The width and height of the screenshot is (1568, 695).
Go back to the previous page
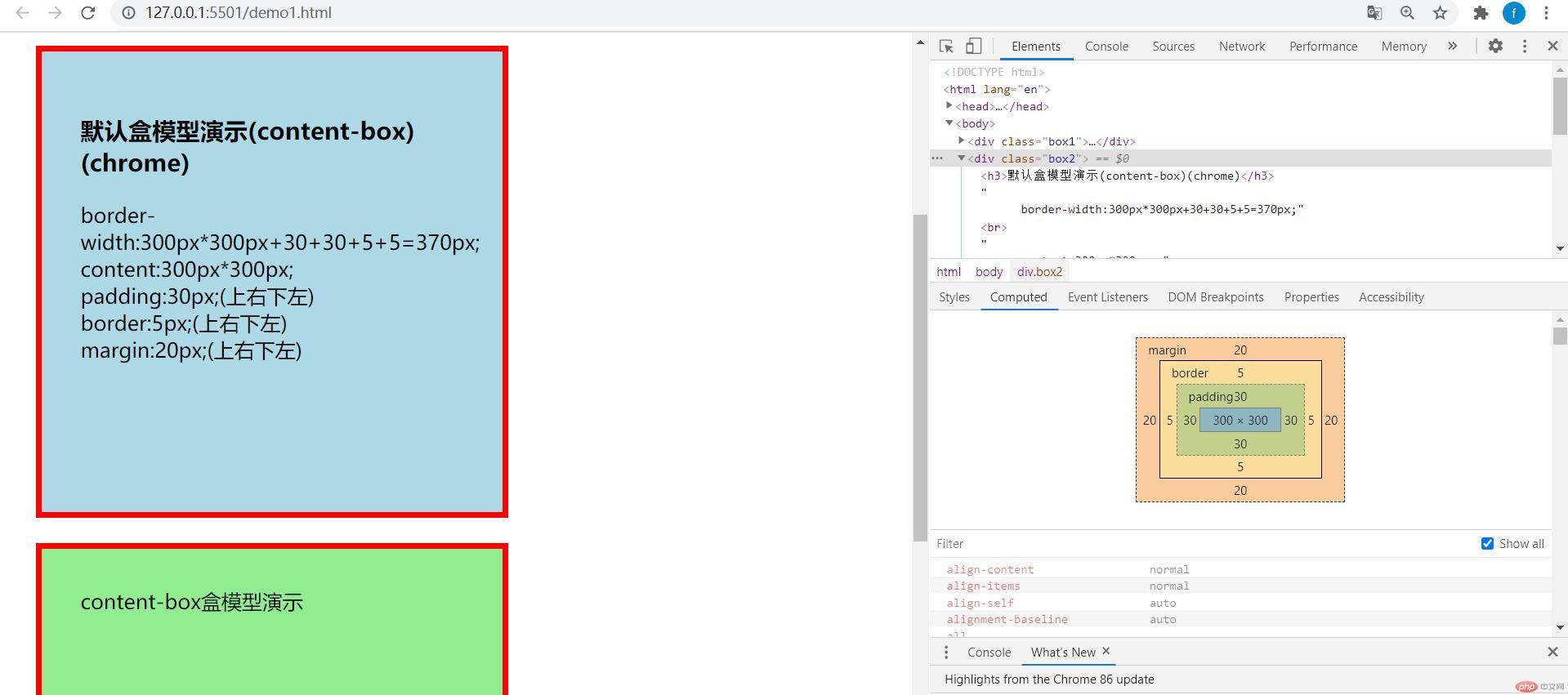(23, 13)
